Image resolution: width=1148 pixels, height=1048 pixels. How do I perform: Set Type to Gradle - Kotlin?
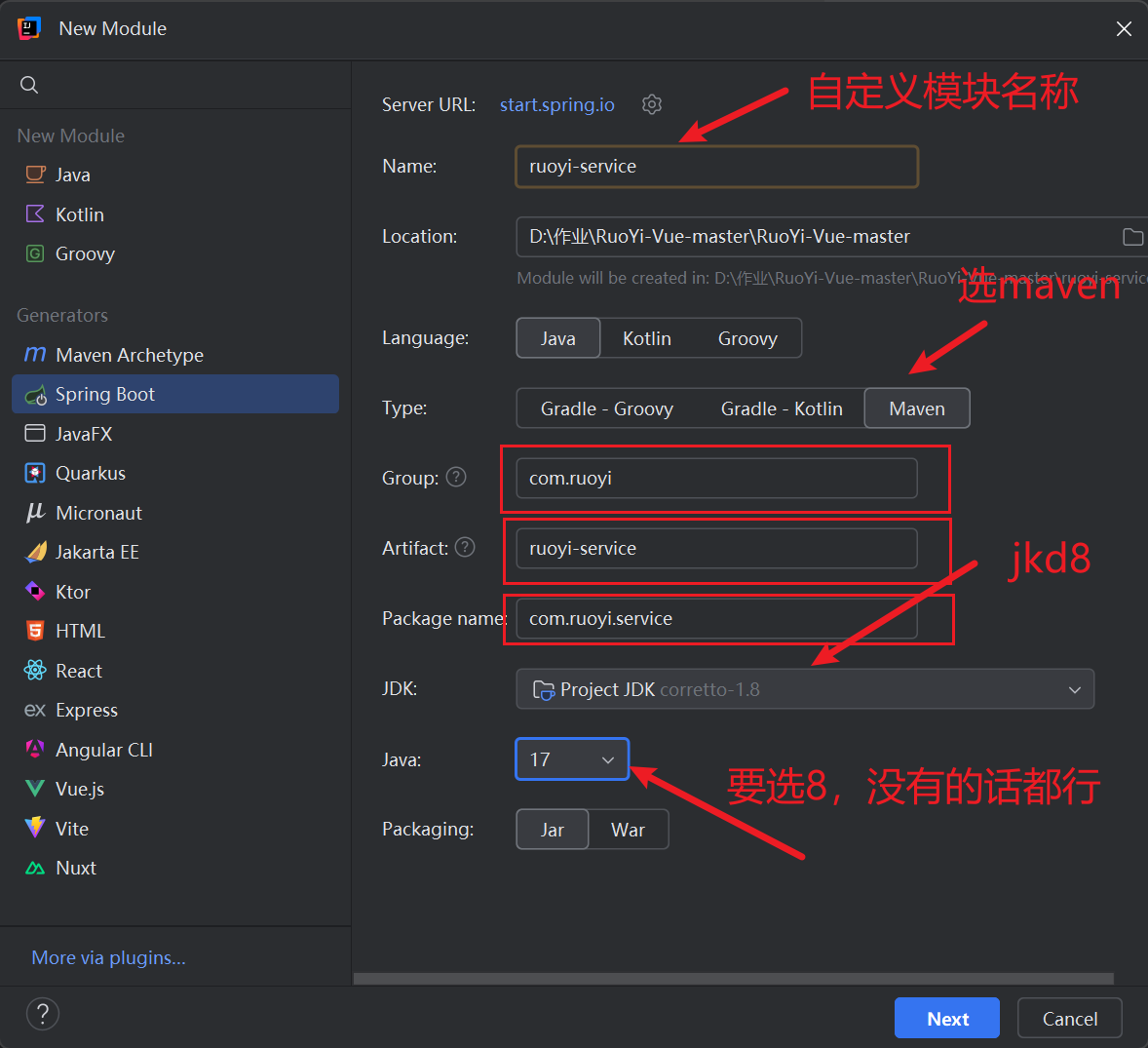click(x=782, y=408)
